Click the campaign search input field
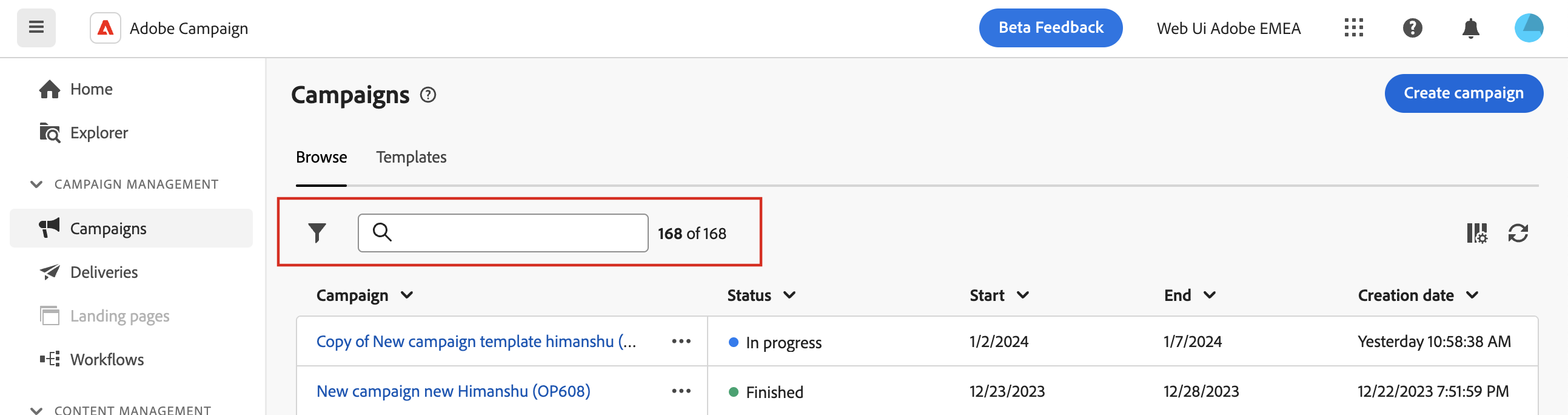Viewport: 1568px width, 415px height. [511, 233]
